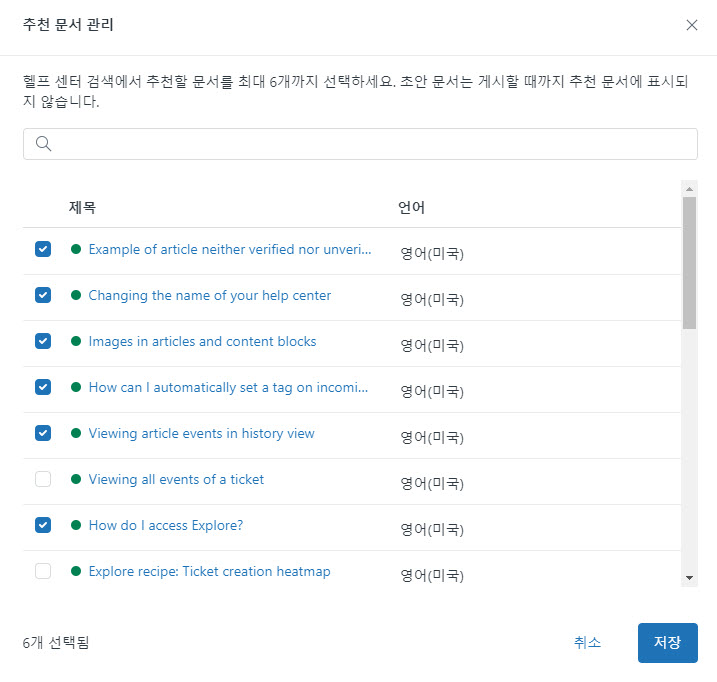
Task: Close the 추천 문서 관리 dialog
Action: [x=691, y=25]
